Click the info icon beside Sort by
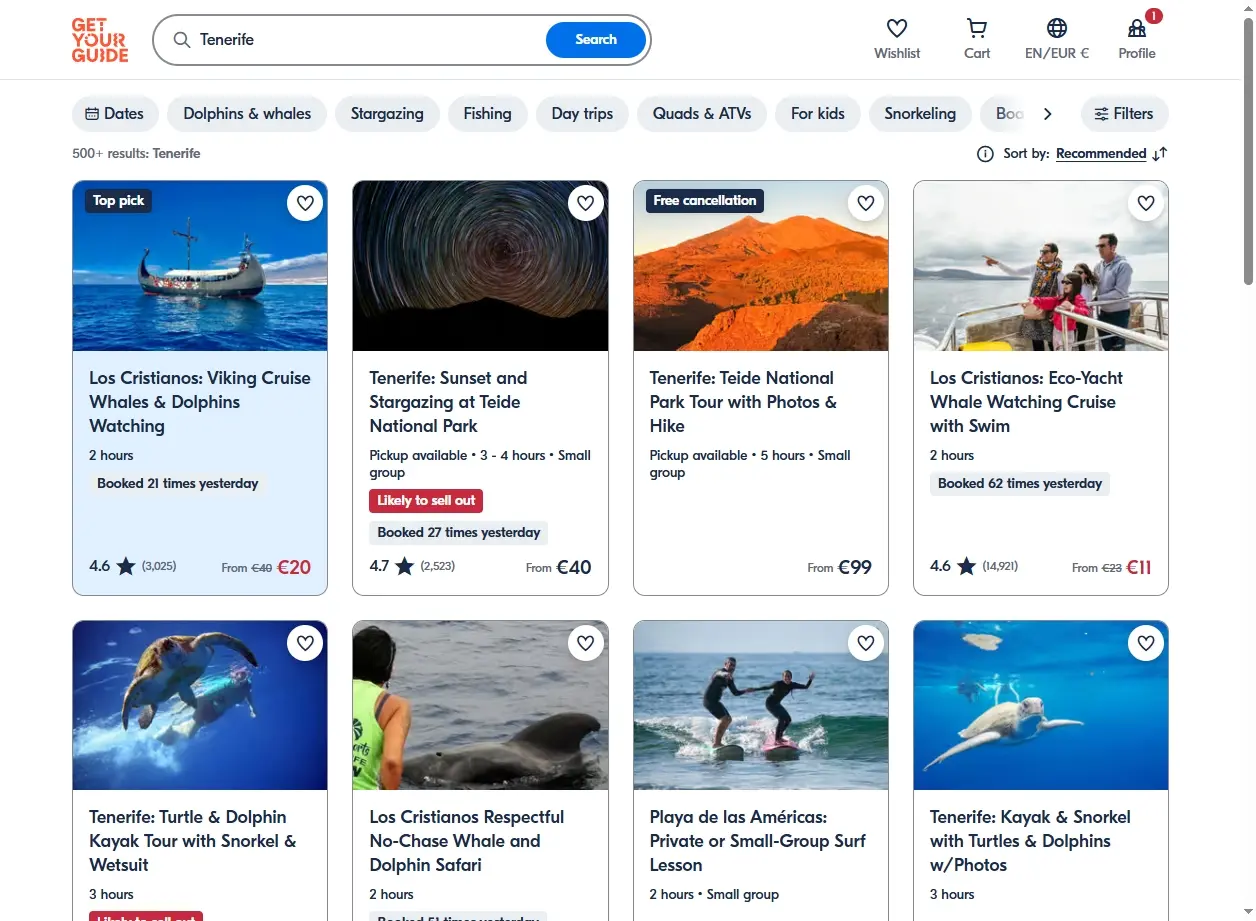The image size is (1256, 921). click(985, 154)
